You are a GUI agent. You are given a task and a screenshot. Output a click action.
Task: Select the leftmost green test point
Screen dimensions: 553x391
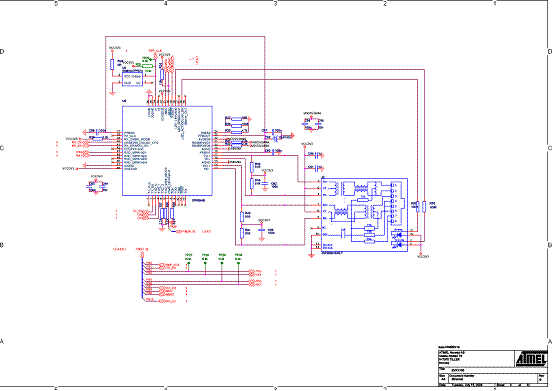click(188, 262)
